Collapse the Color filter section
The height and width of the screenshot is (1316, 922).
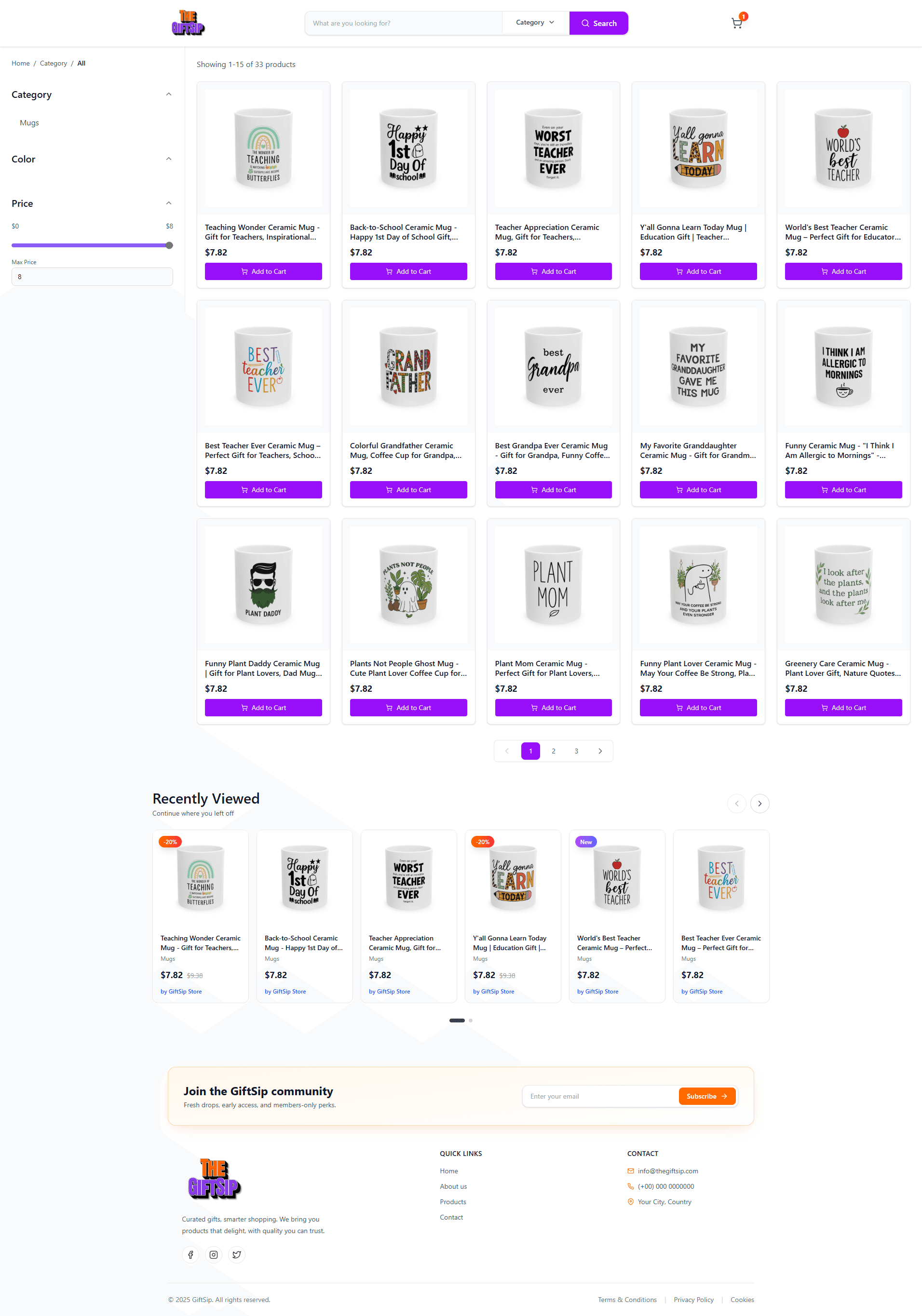169,159
